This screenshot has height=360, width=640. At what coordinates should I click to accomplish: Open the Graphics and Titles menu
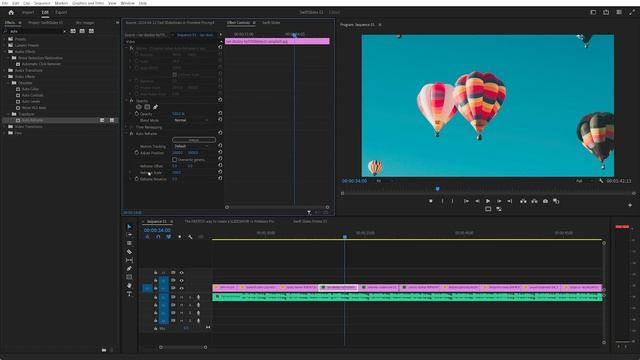[88, 3]
